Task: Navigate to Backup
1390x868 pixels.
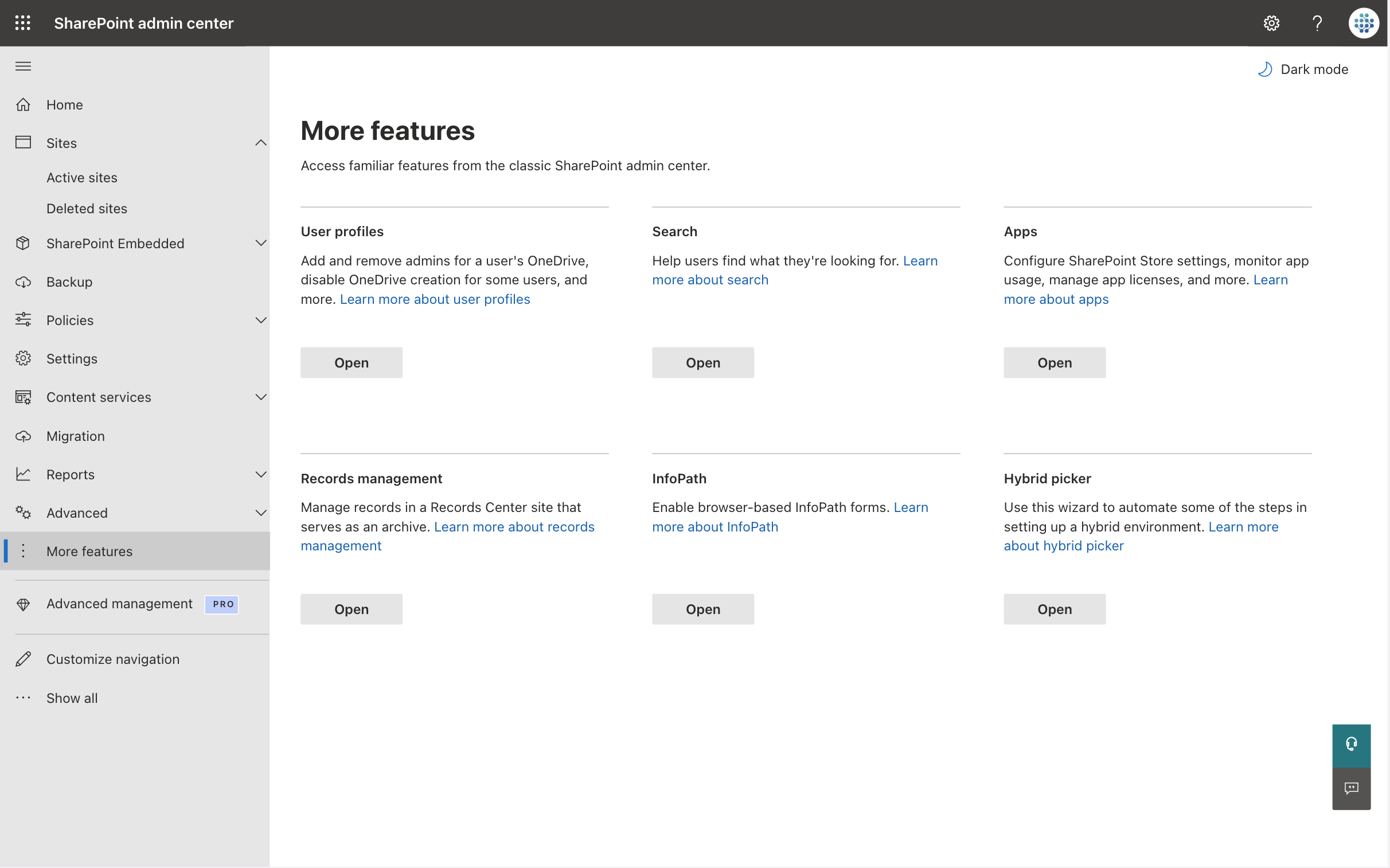Action: 135,282
